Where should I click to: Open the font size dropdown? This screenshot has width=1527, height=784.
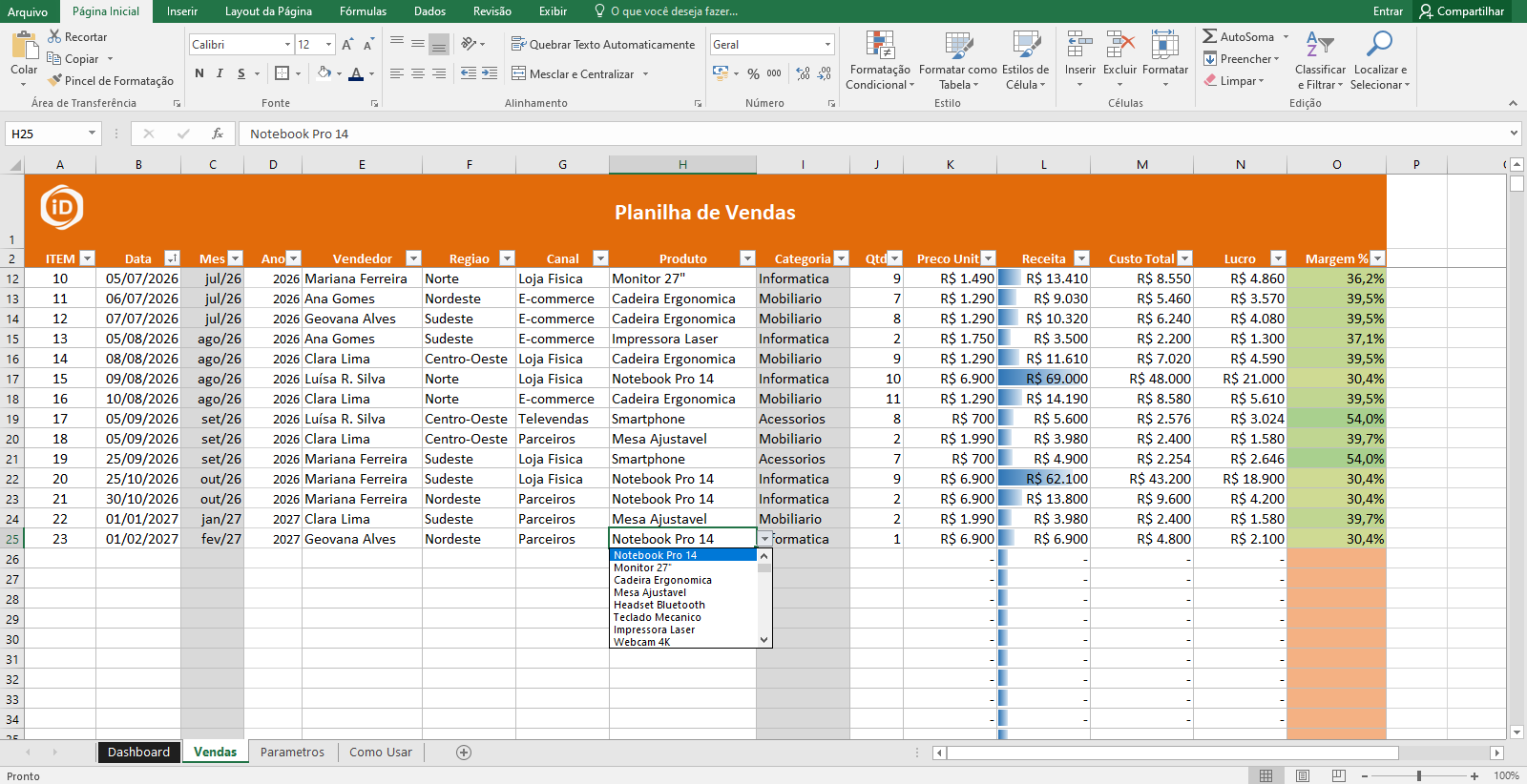pos(328,45)
